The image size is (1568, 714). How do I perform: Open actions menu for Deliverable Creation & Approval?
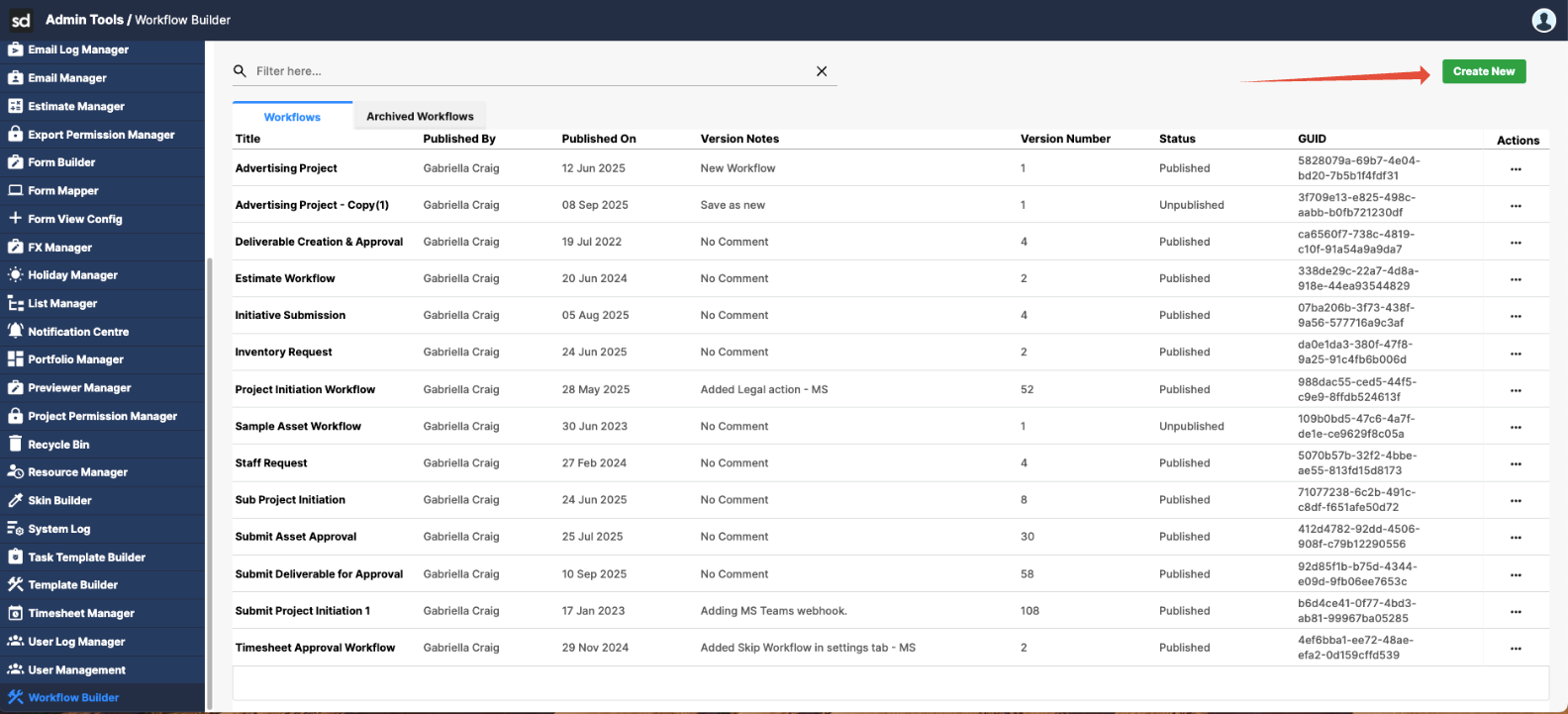coord(1516,243)
